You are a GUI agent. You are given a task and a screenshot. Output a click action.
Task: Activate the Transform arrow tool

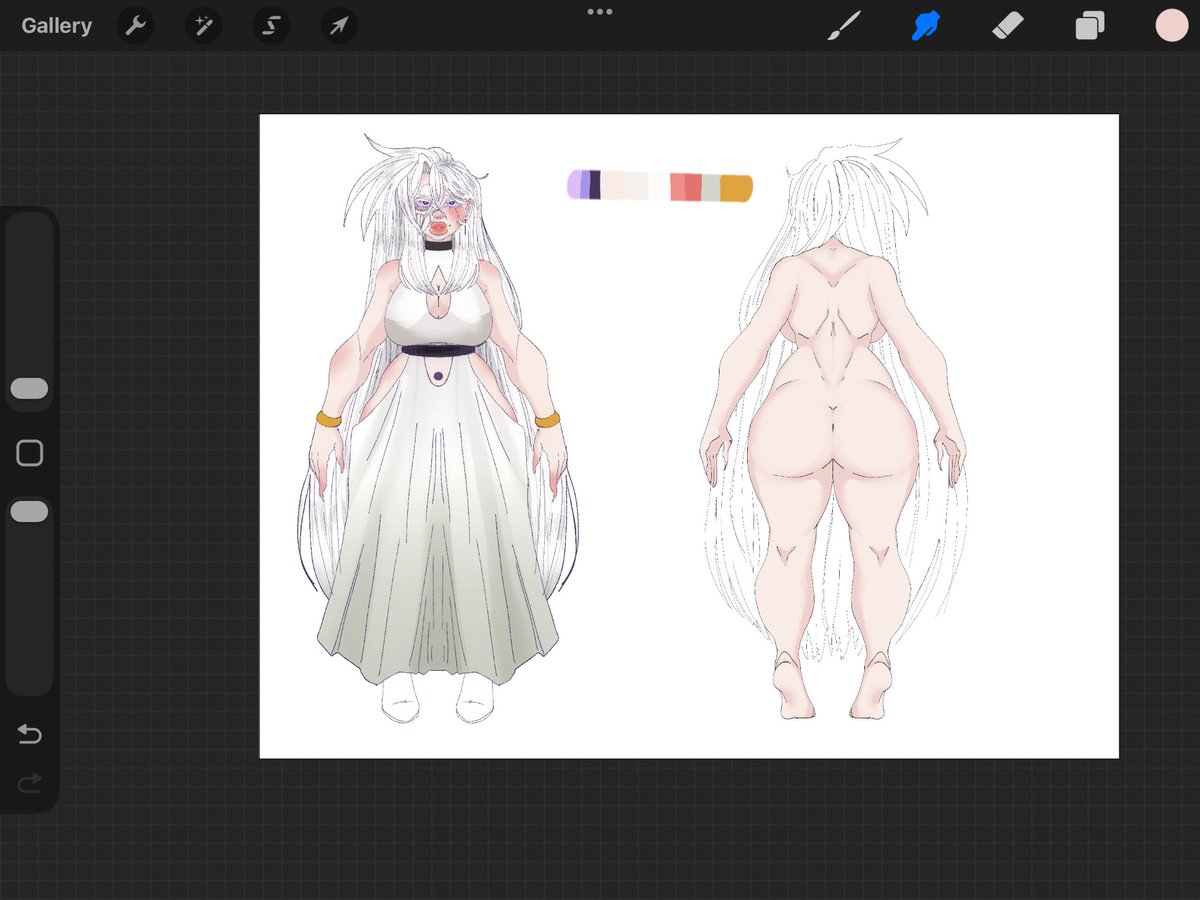(x=339, y=25)
